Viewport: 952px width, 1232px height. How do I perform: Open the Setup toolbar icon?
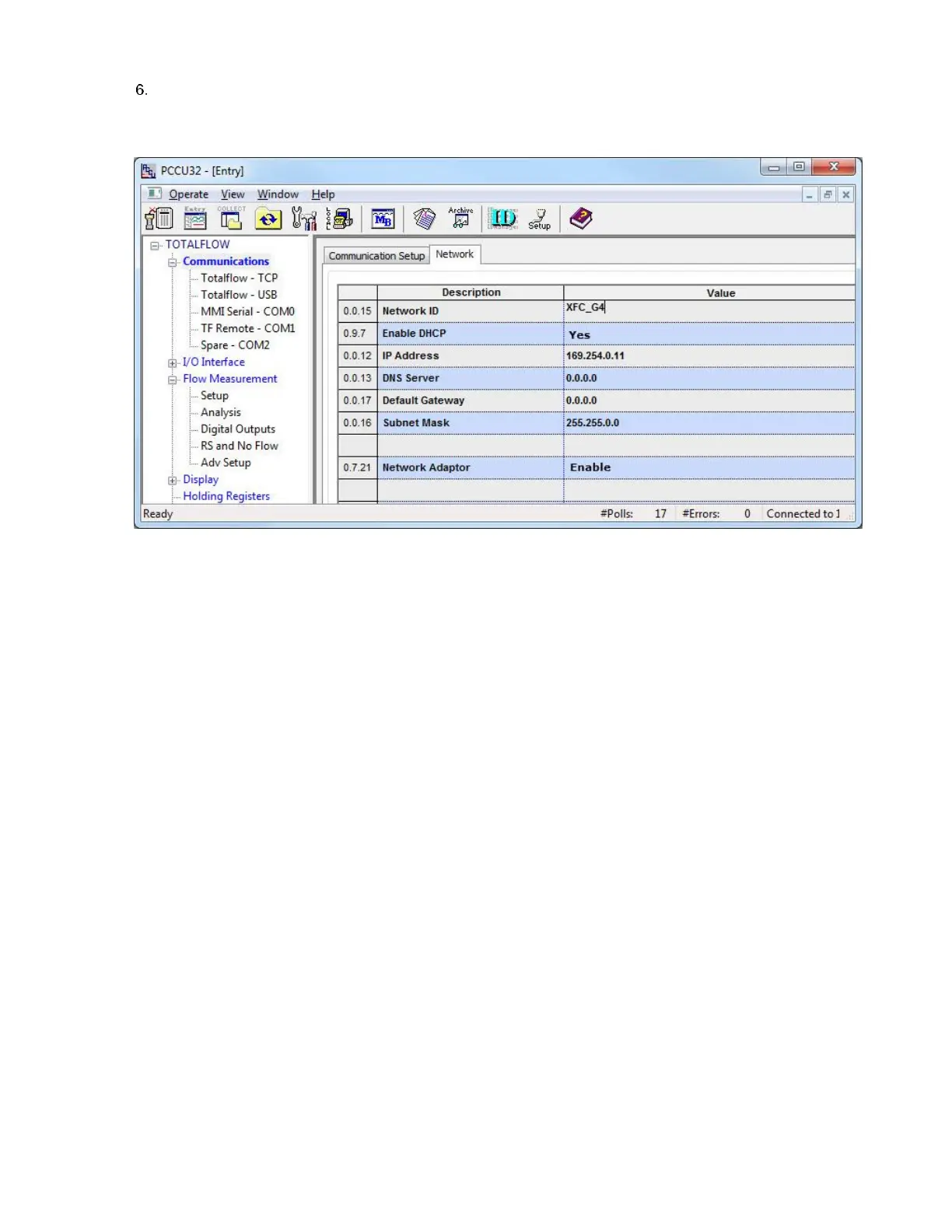(x=539, y=219)
